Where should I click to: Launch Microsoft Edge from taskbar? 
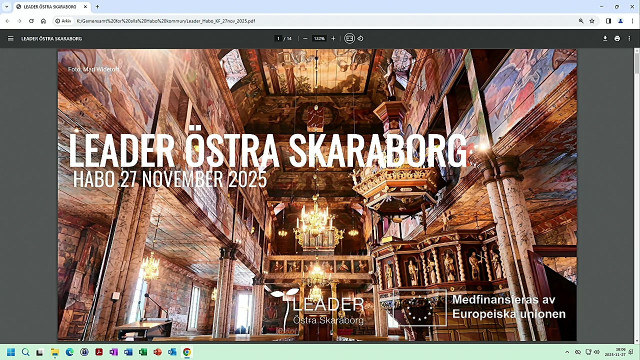(69, 352)
